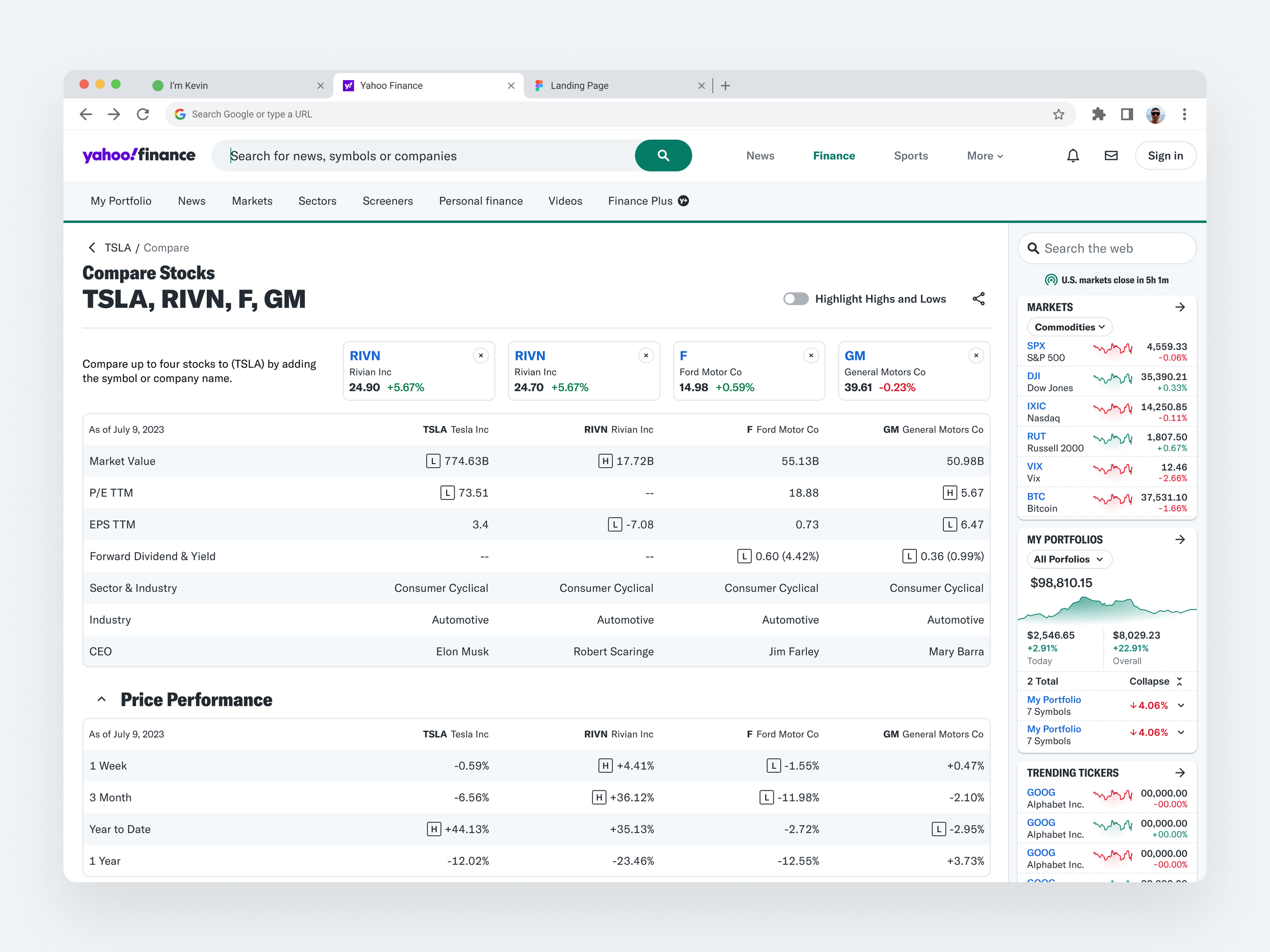Open the News link in top header
This screenshot has height=952, width=1270.
coord(760,155)
